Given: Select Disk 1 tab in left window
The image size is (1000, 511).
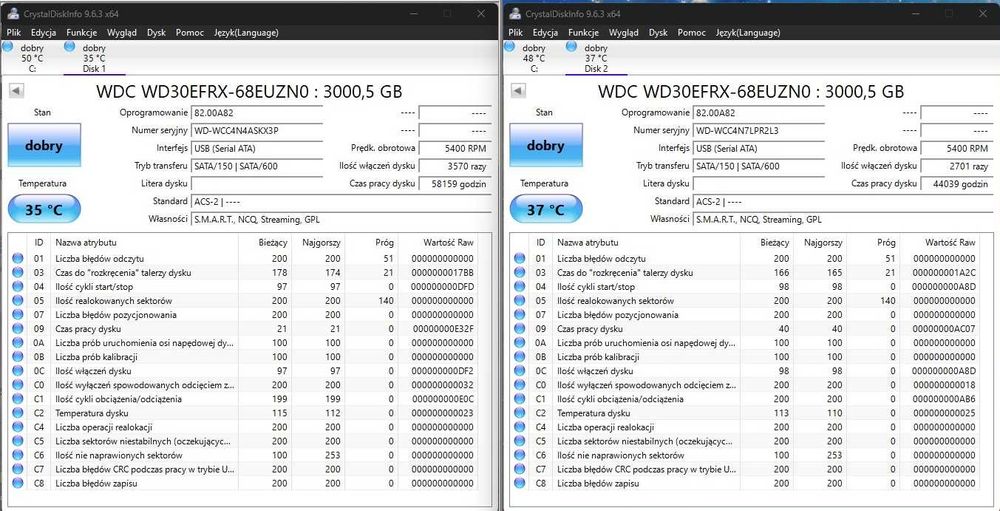Looking at the screenshot, I should click(94, 58).
